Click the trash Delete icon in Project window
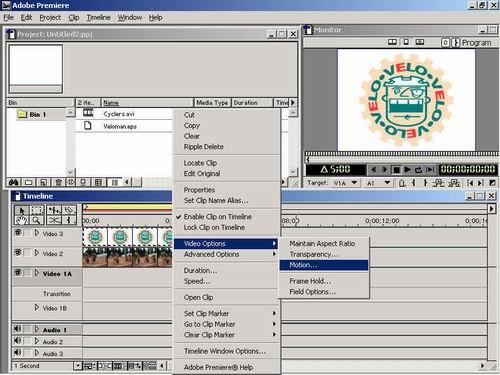This screenshot has width=500, height=375. pyautogui.click(x=58, y=182)
